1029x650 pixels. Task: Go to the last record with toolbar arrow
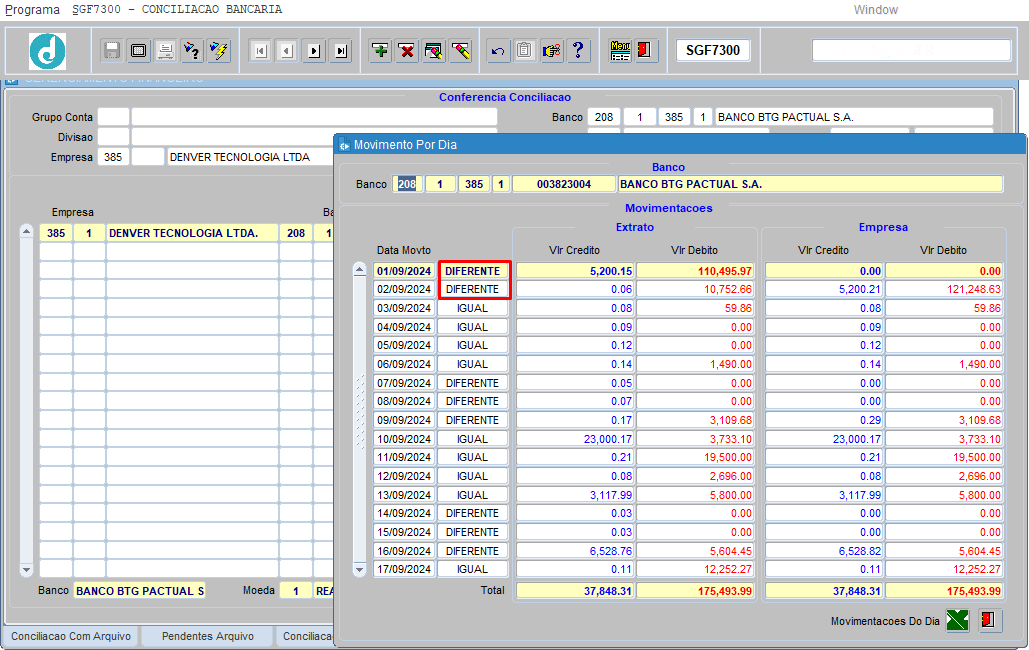[341, 51]
